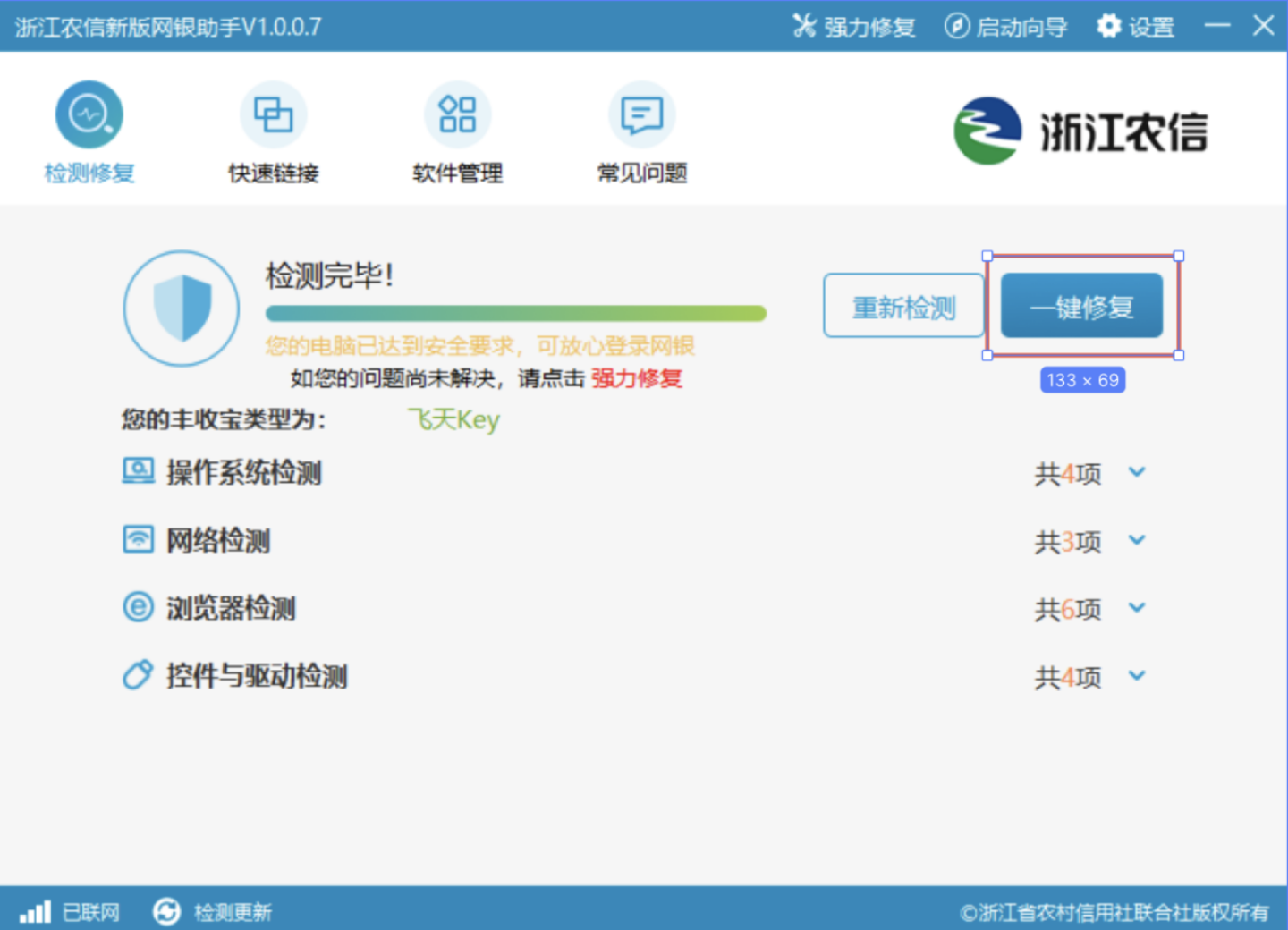The width and height of the screenshot is (1288, 930).
Task: Click the 操作系统检测 computer icon
Action: click(x=138, y=471)
